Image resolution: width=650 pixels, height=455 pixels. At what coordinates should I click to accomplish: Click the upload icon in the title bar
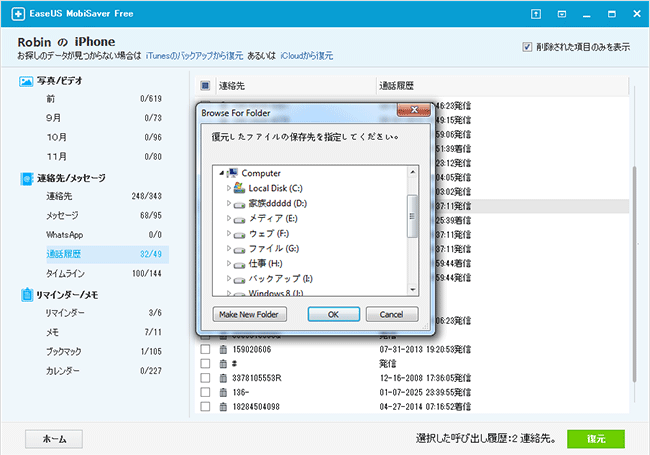pyautogui.click(x=536, y=14)
